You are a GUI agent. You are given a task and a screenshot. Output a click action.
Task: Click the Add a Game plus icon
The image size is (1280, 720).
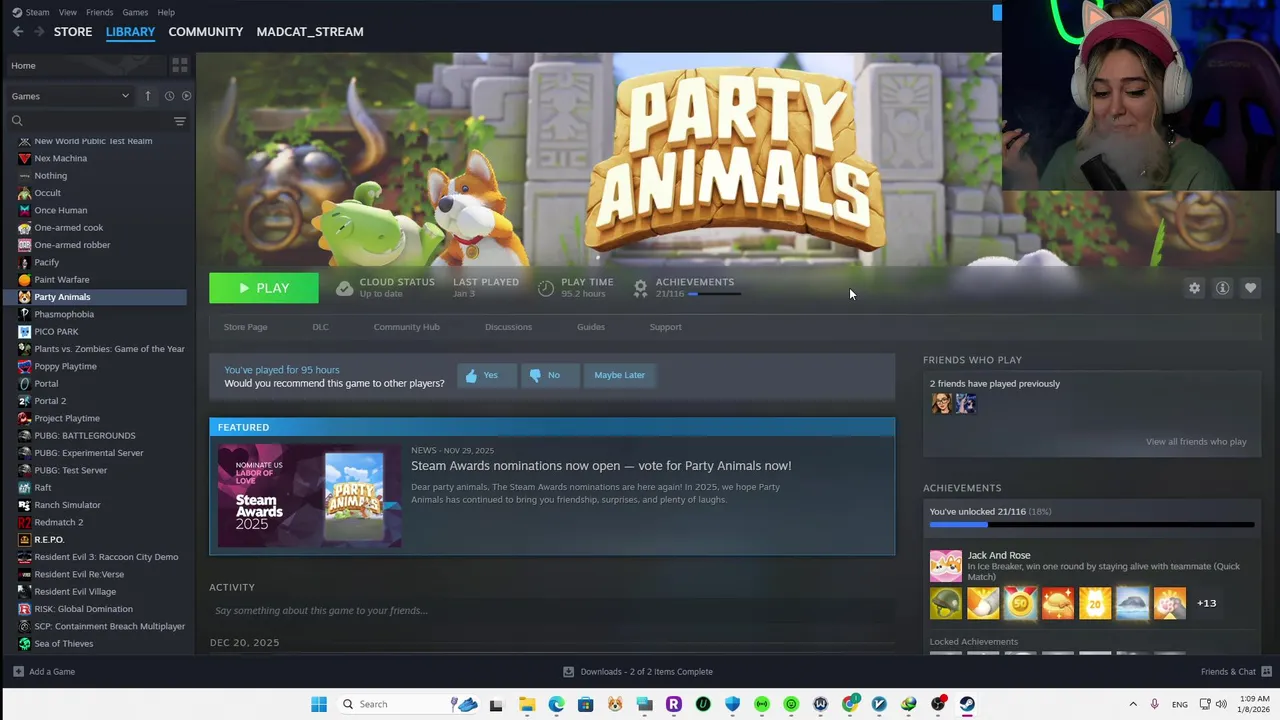click(18, 672)
